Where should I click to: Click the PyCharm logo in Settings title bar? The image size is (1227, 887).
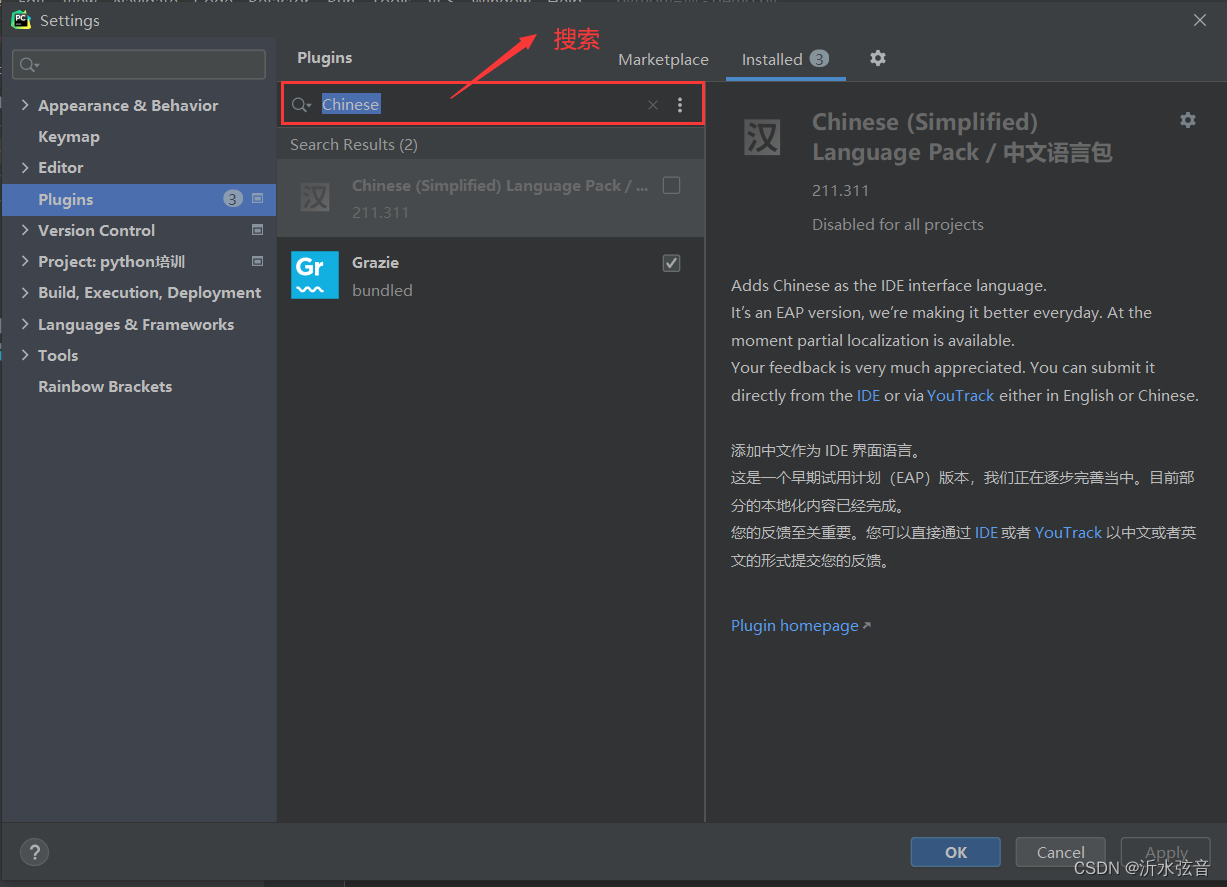20,20
